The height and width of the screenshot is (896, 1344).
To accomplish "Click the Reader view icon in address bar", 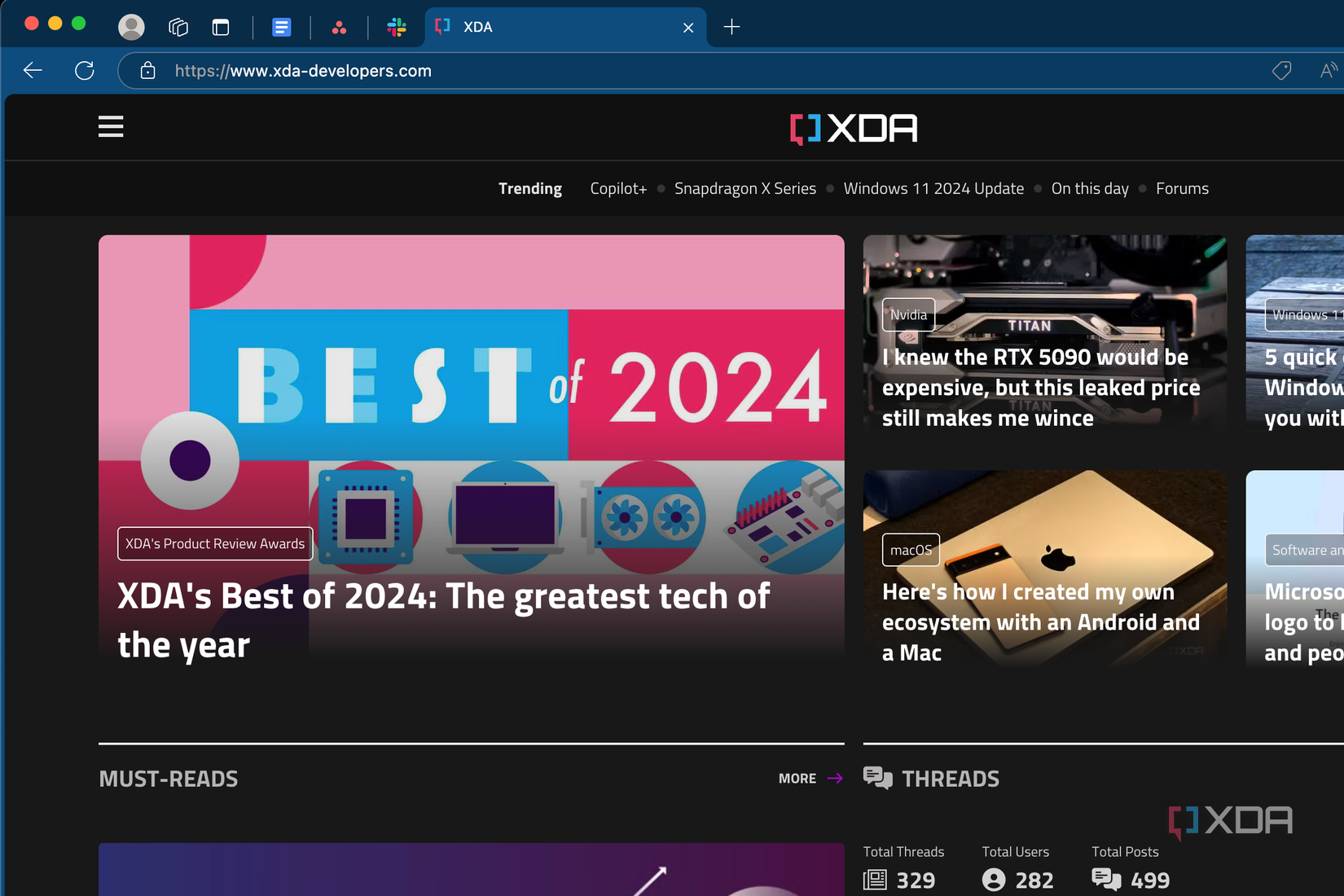I will 1329,71.
